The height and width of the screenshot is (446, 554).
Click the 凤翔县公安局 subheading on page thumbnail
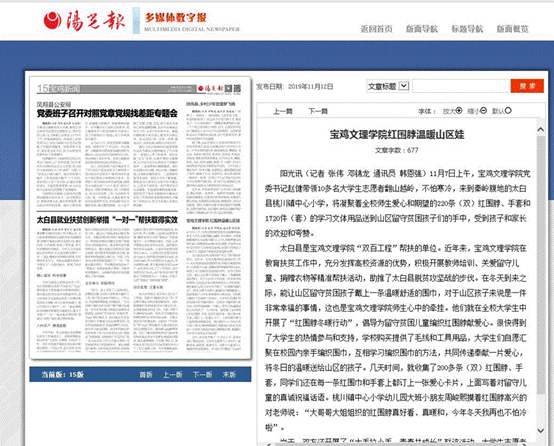coord(54,104)
